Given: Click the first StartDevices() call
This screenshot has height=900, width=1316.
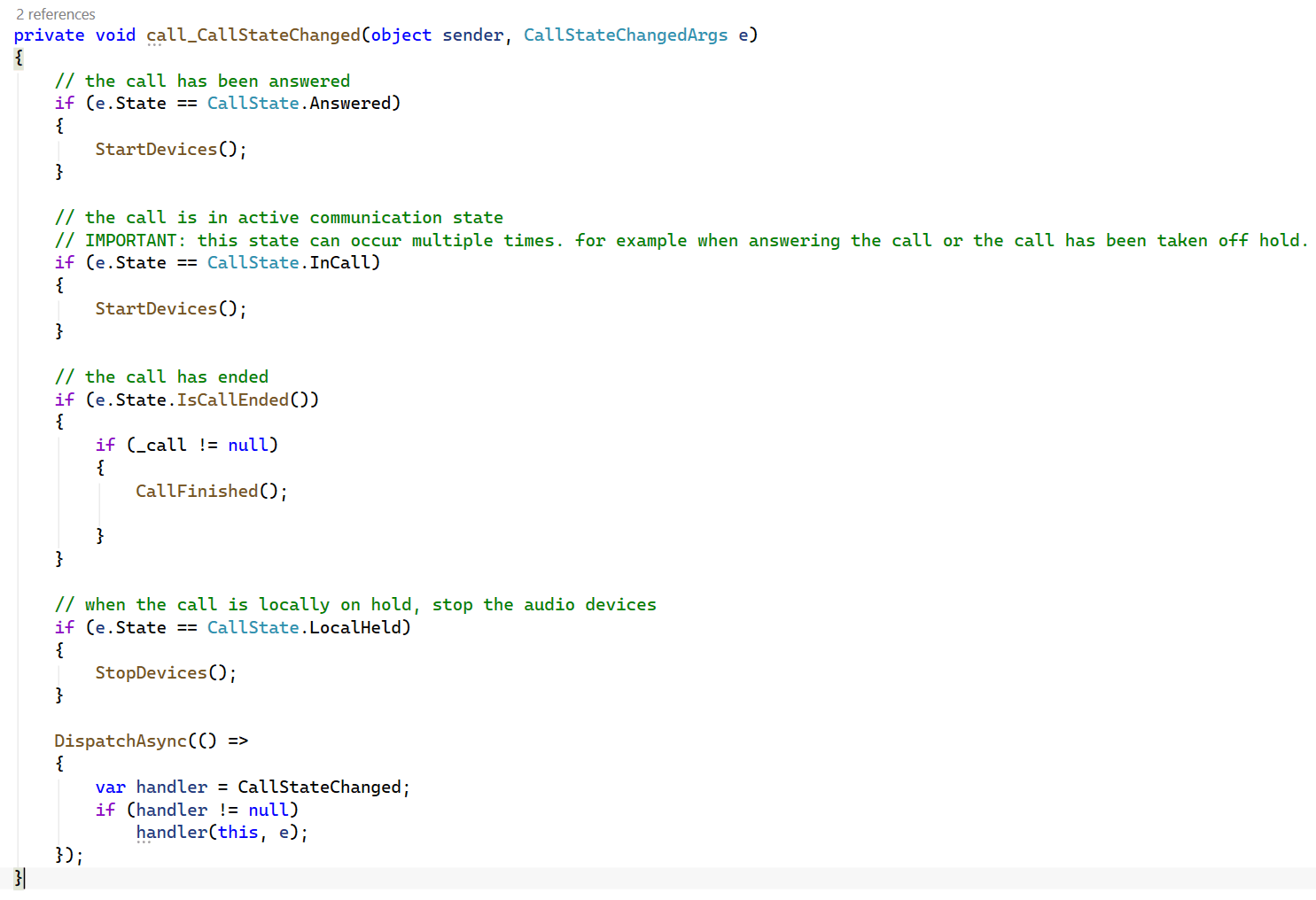Looking at the screenshot, I should (171, 149).
